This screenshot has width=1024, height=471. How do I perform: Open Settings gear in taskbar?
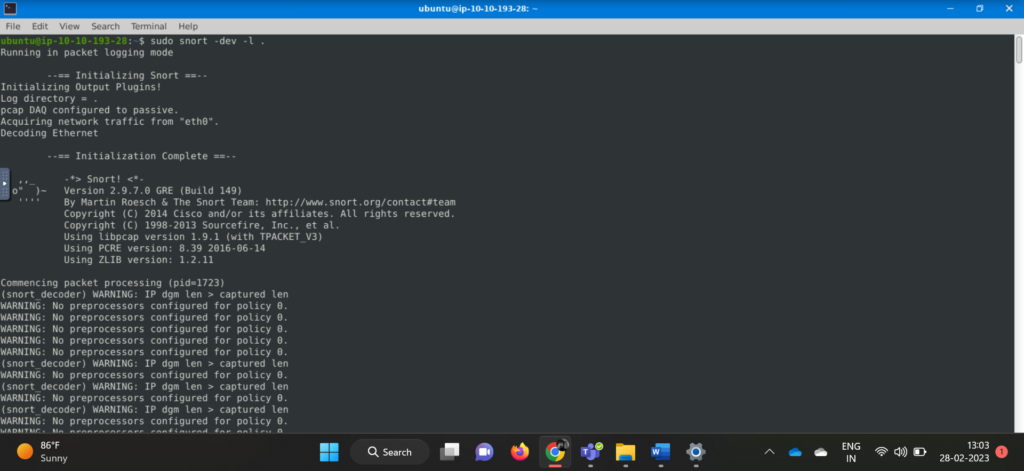[x=696, y=452]
